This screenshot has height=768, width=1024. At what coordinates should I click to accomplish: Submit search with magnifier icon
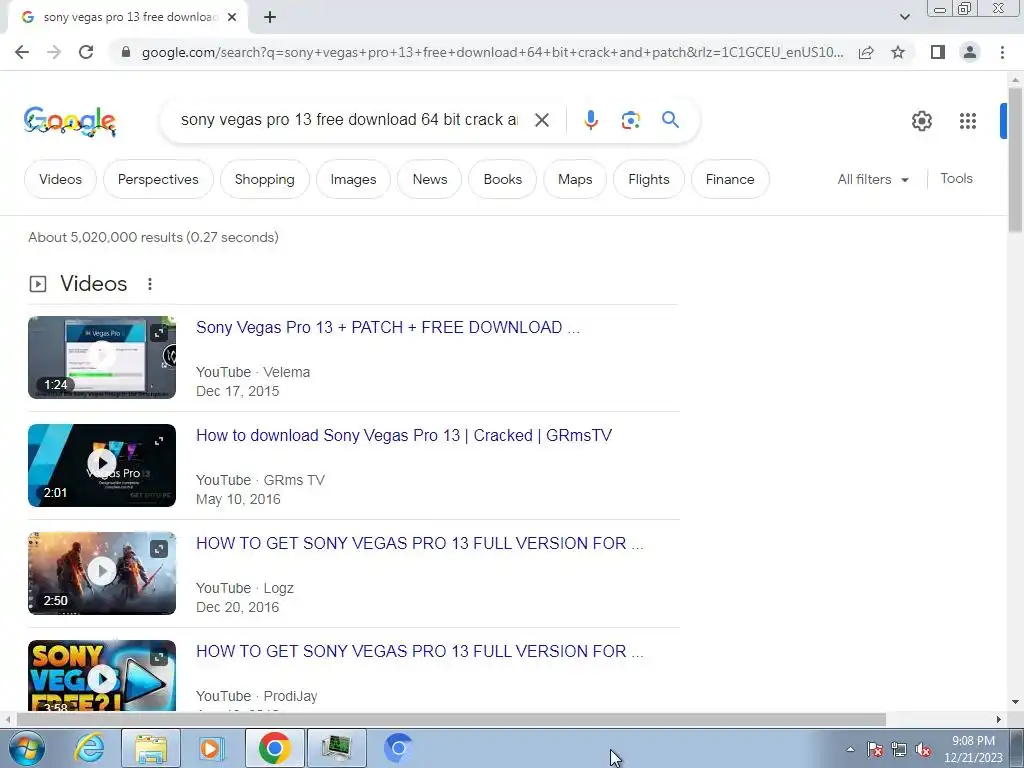point(670,120)
